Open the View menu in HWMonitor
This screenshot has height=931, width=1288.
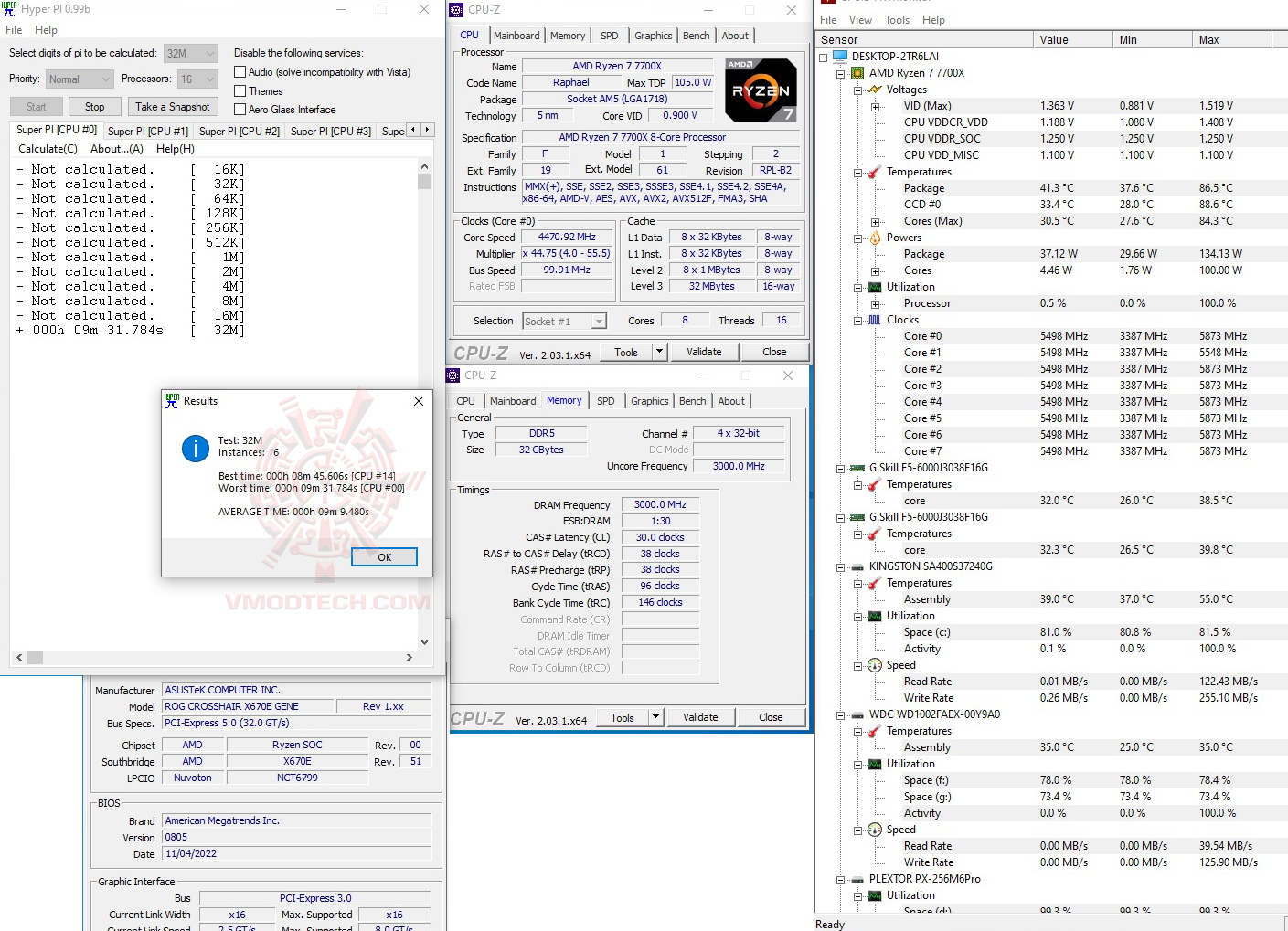click(860, 20)
